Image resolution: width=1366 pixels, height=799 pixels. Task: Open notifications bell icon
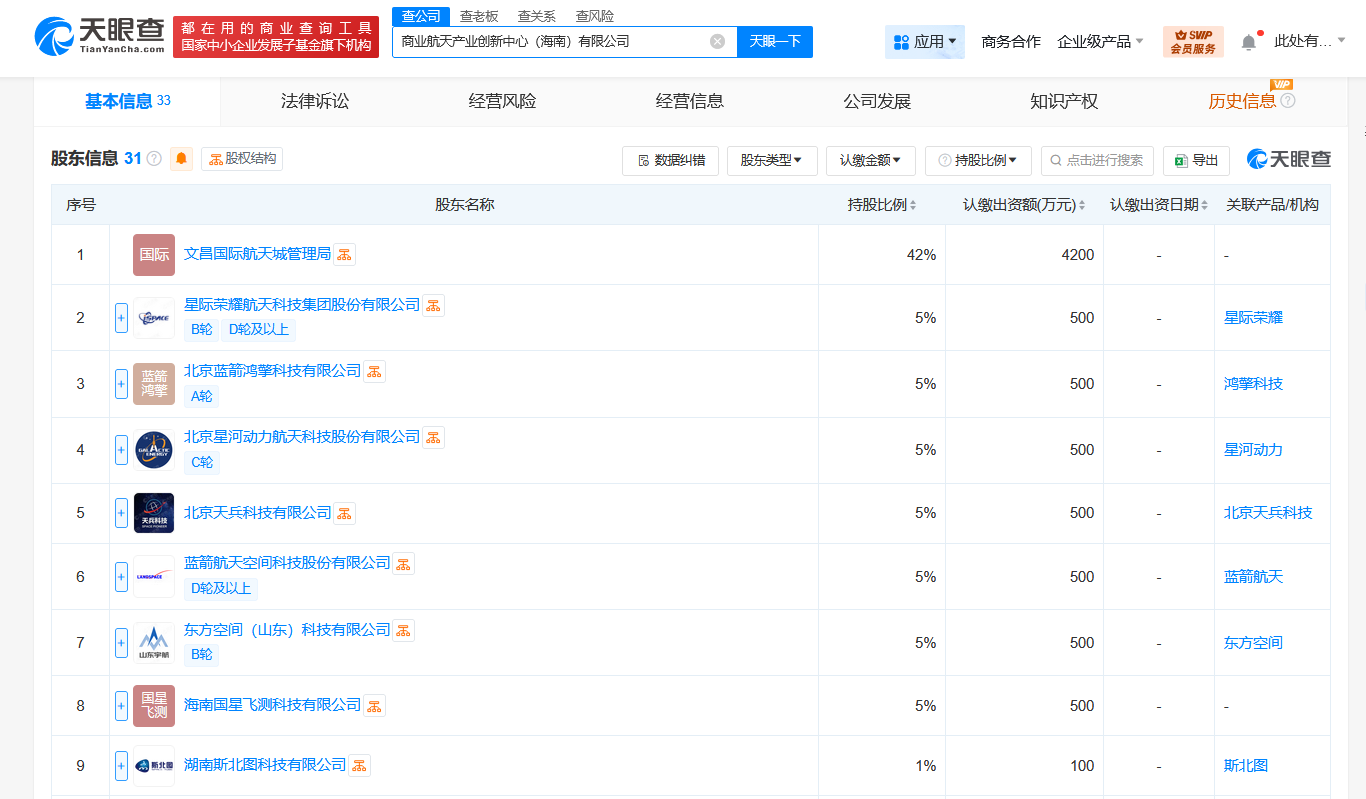pyautogui.click(x=1249, y=42)
